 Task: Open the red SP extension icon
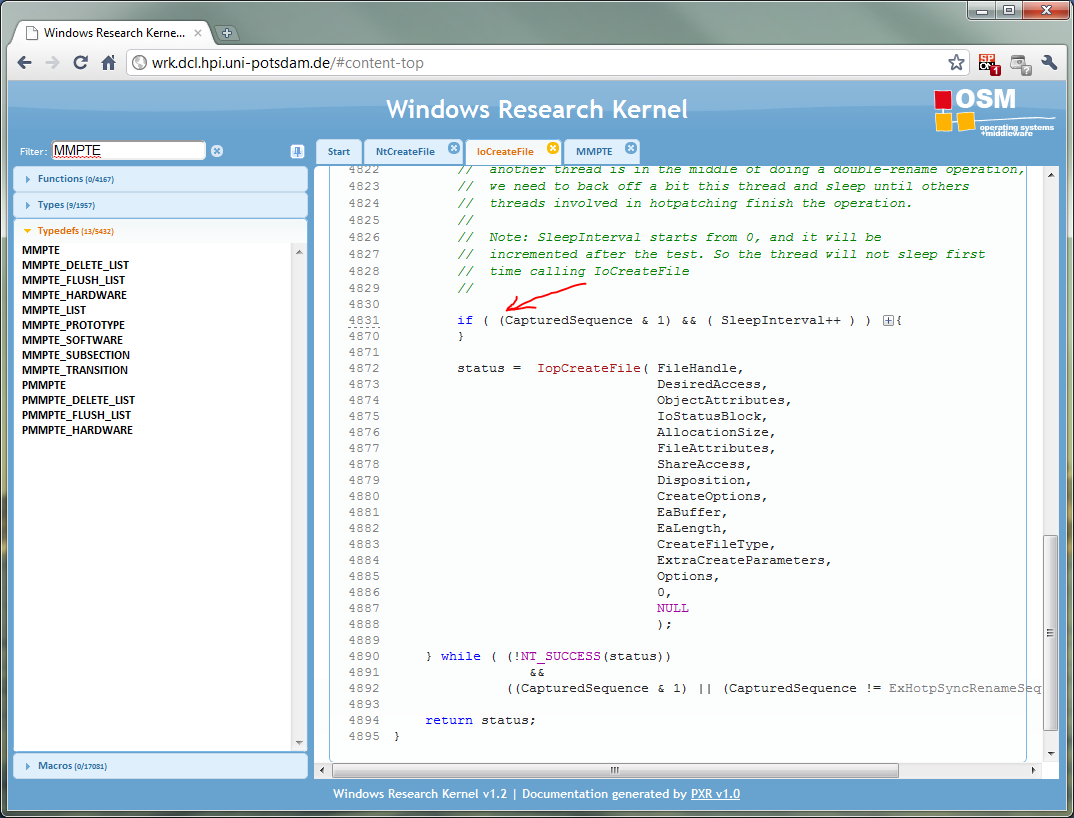pos(989,64)
